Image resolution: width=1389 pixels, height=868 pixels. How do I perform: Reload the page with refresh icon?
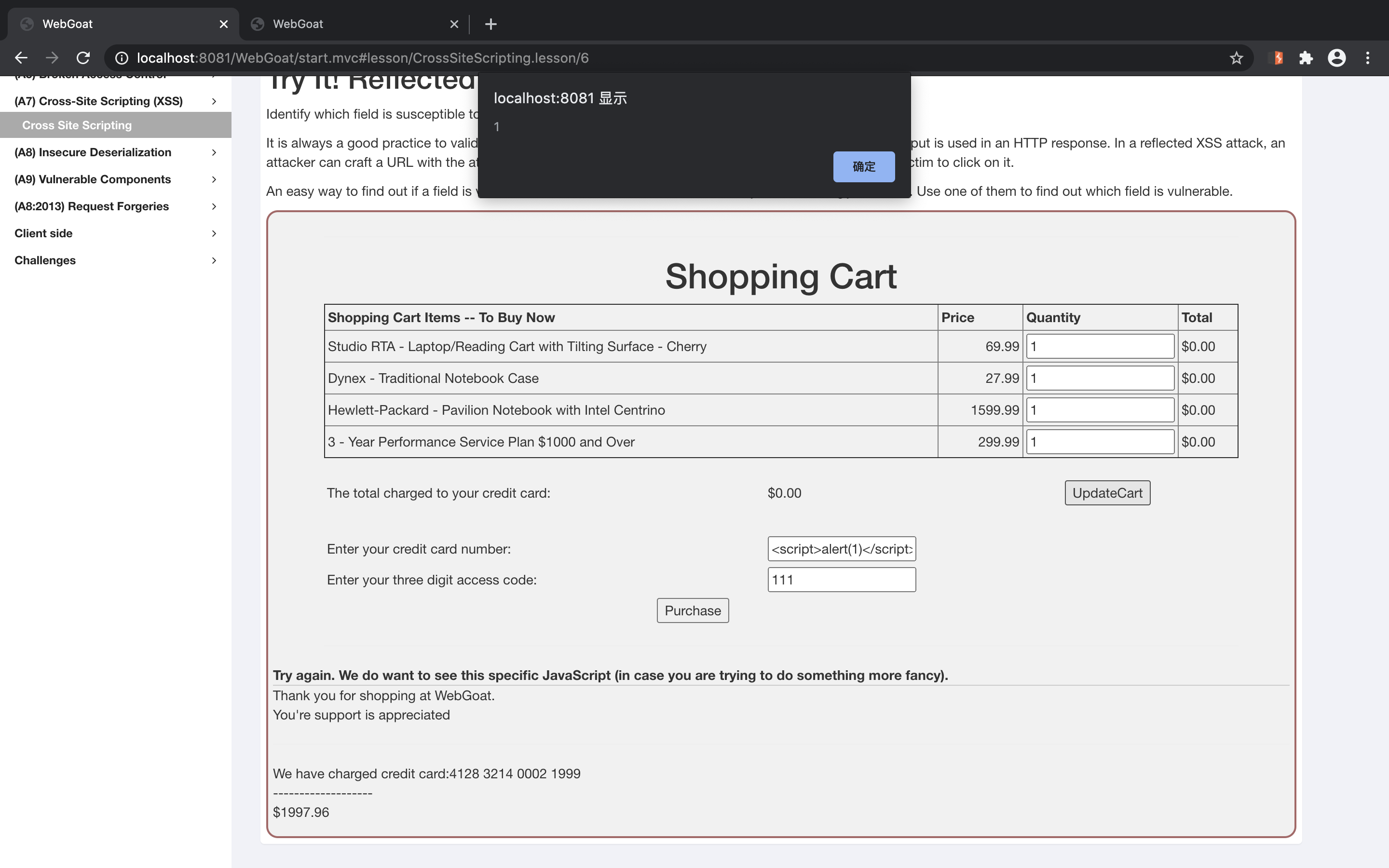coord(83,58)
